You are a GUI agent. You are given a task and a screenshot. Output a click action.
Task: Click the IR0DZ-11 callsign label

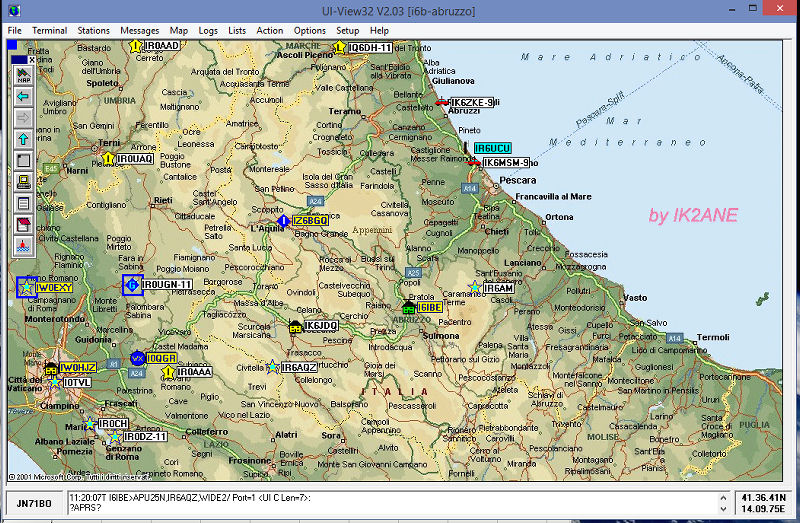click(x=145, y=437)
